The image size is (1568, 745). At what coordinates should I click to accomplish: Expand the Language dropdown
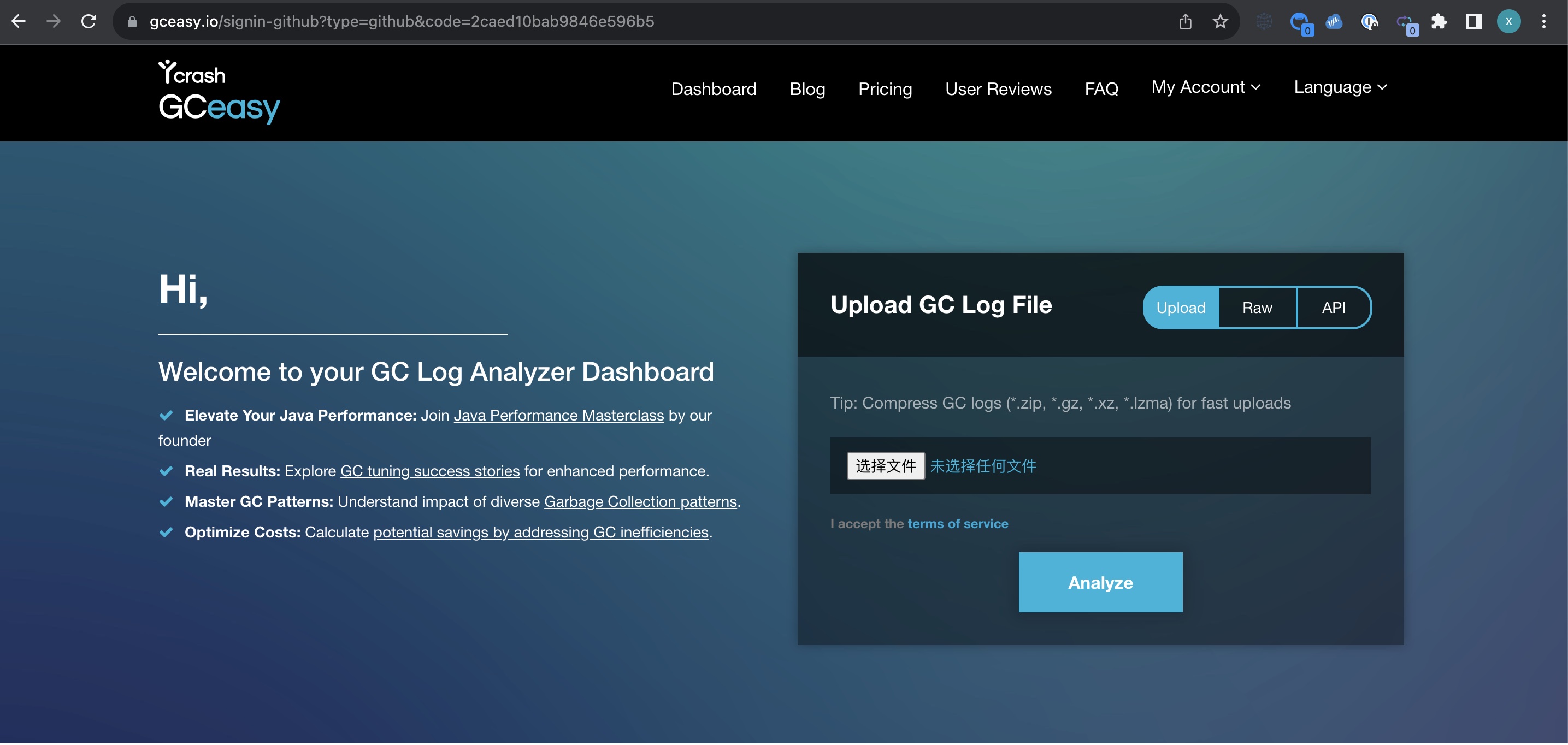pyautogui.click(x=1340, y=87)
